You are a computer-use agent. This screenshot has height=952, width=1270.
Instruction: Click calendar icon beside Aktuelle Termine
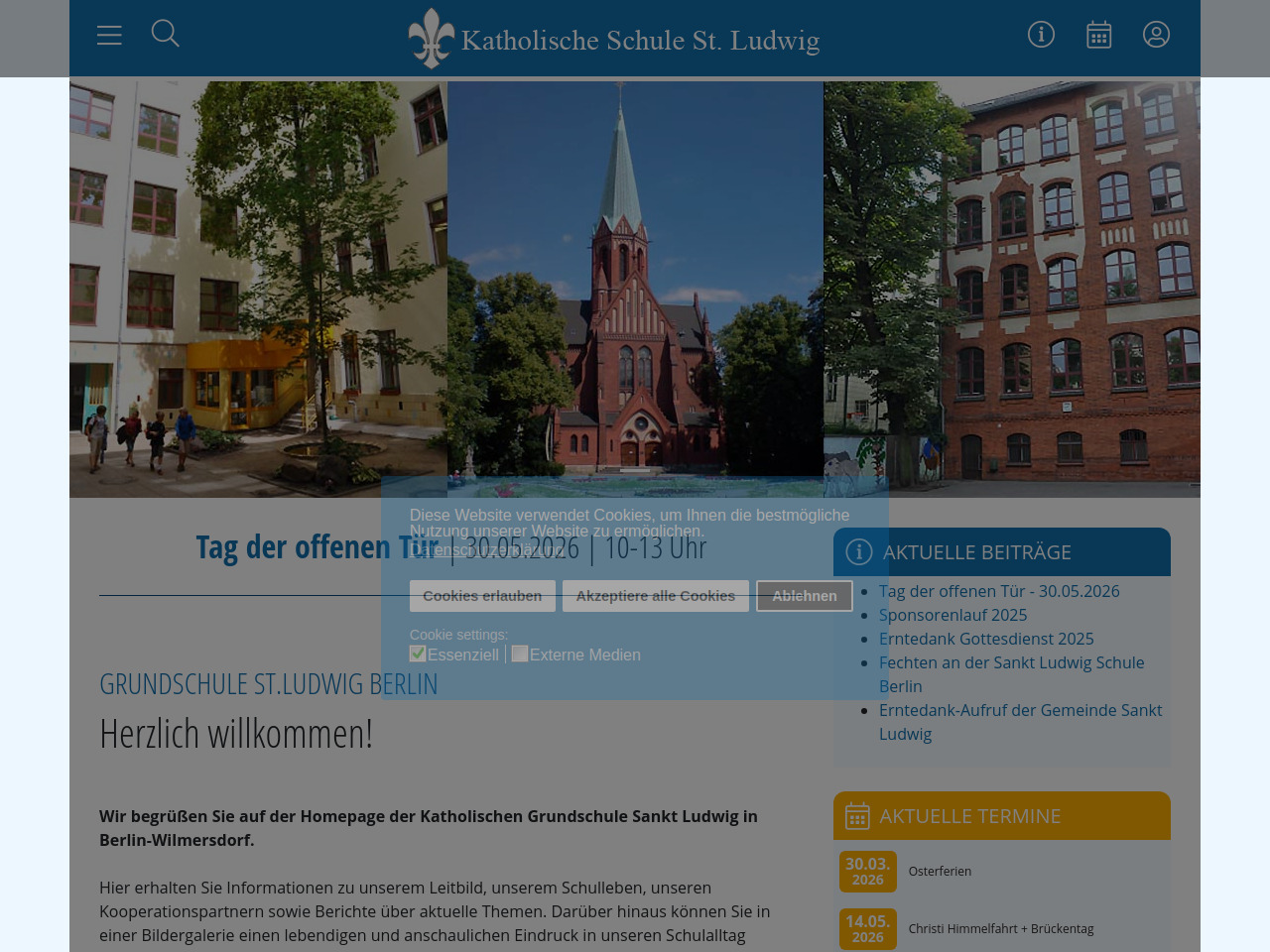point(857,816)
